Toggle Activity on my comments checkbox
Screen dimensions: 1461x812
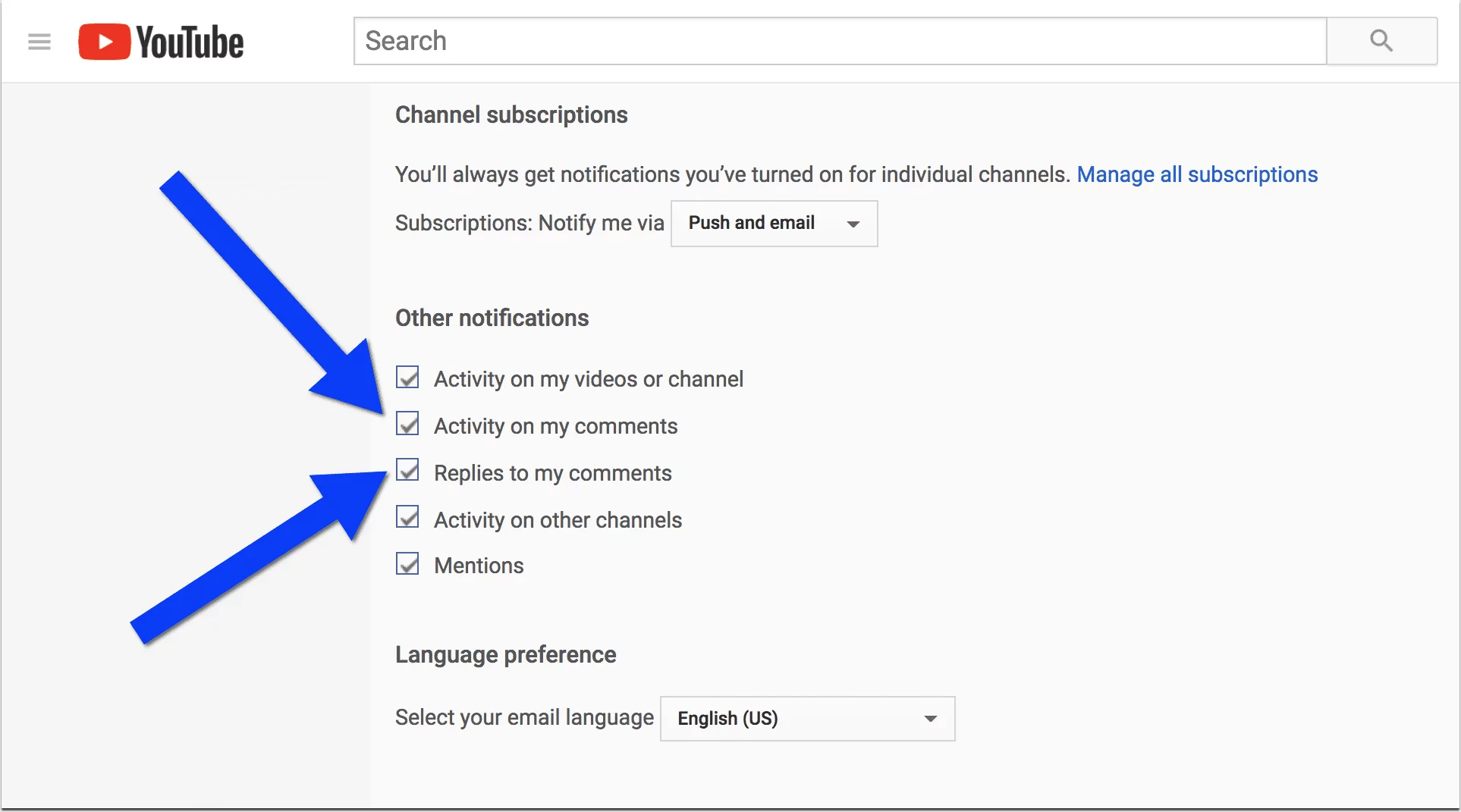(x=407, y=424)
